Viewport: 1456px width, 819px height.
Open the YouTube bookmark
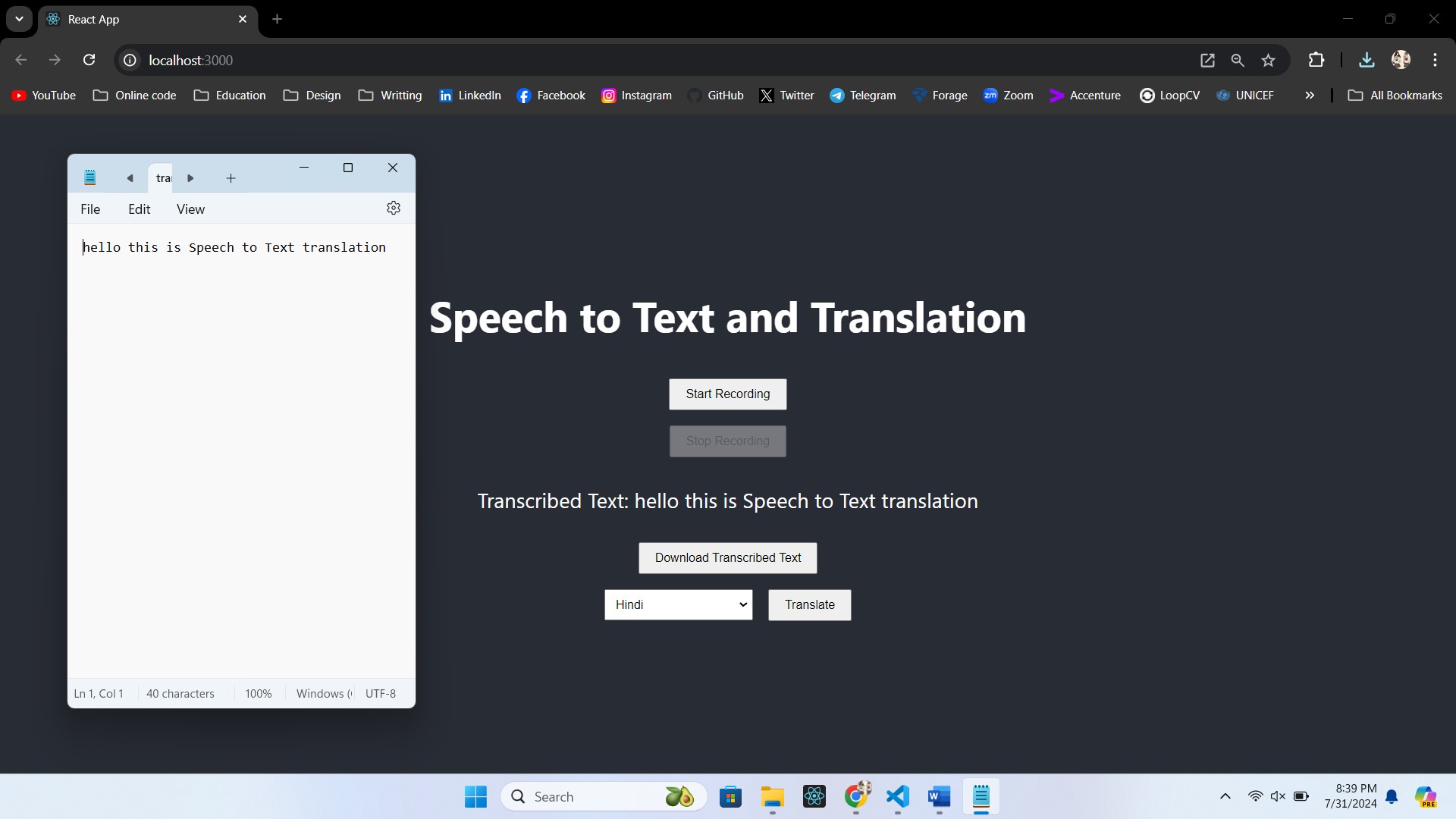pyautogui.click(x=43, y=95)
